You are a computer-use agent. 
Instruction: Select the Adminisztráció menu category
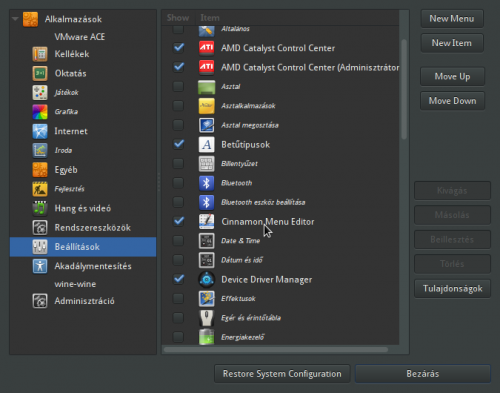pyautogui.click(x=83, y=301)
